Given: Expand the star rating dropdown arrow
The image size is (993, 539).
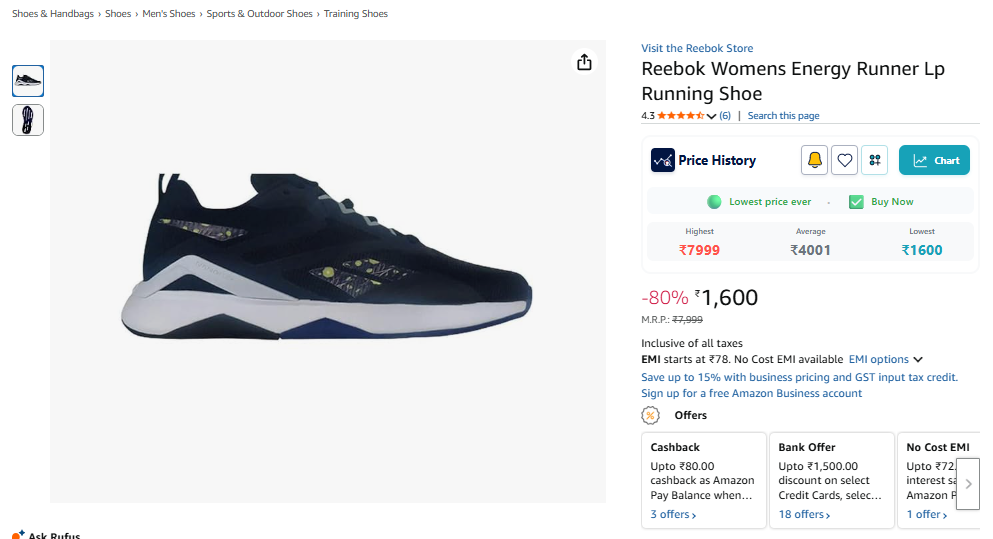Looking at the screenshot, I should click(x=711, y=116).
